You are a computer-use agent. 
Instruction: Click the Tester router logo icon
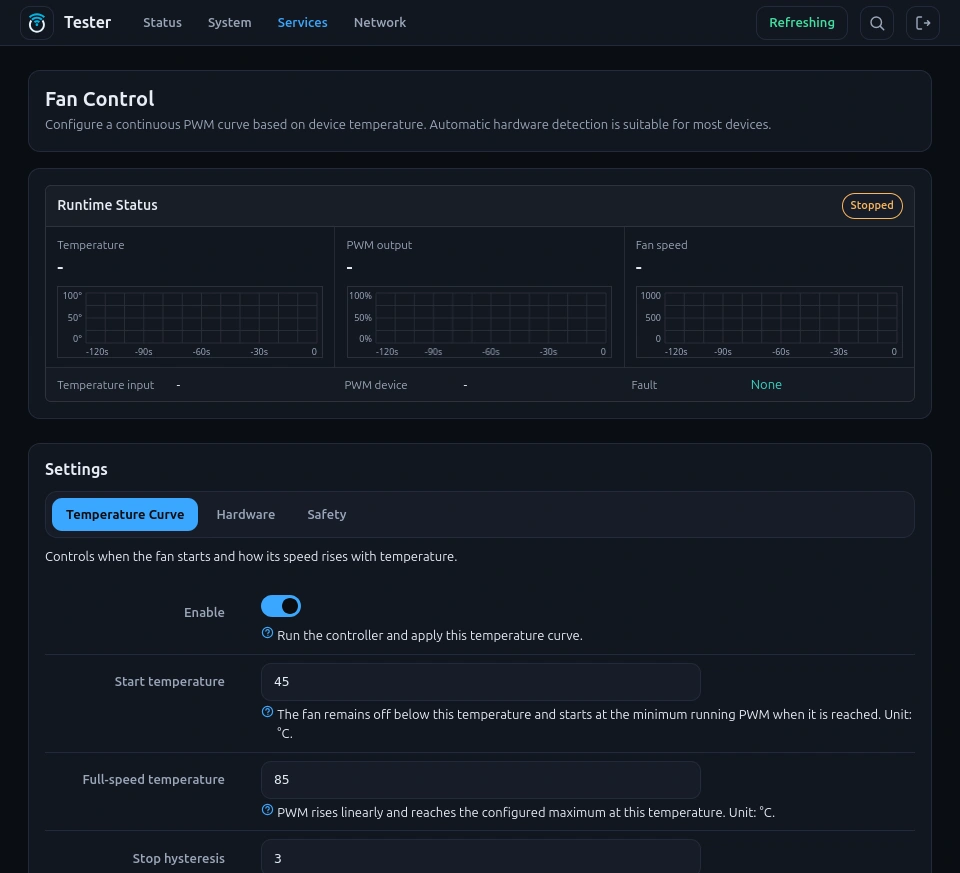pos(37,23)
